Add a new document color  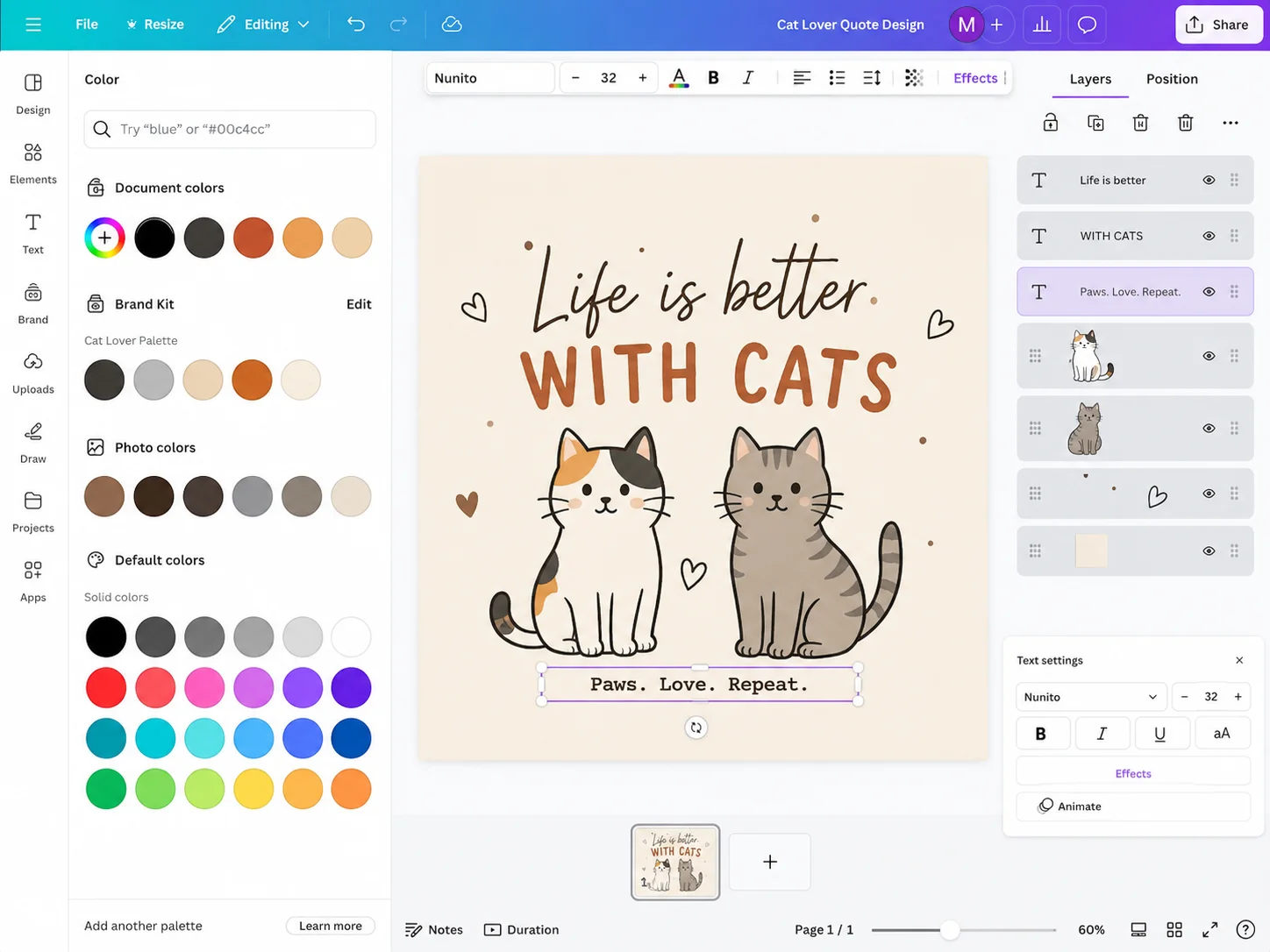click(104, 238)
